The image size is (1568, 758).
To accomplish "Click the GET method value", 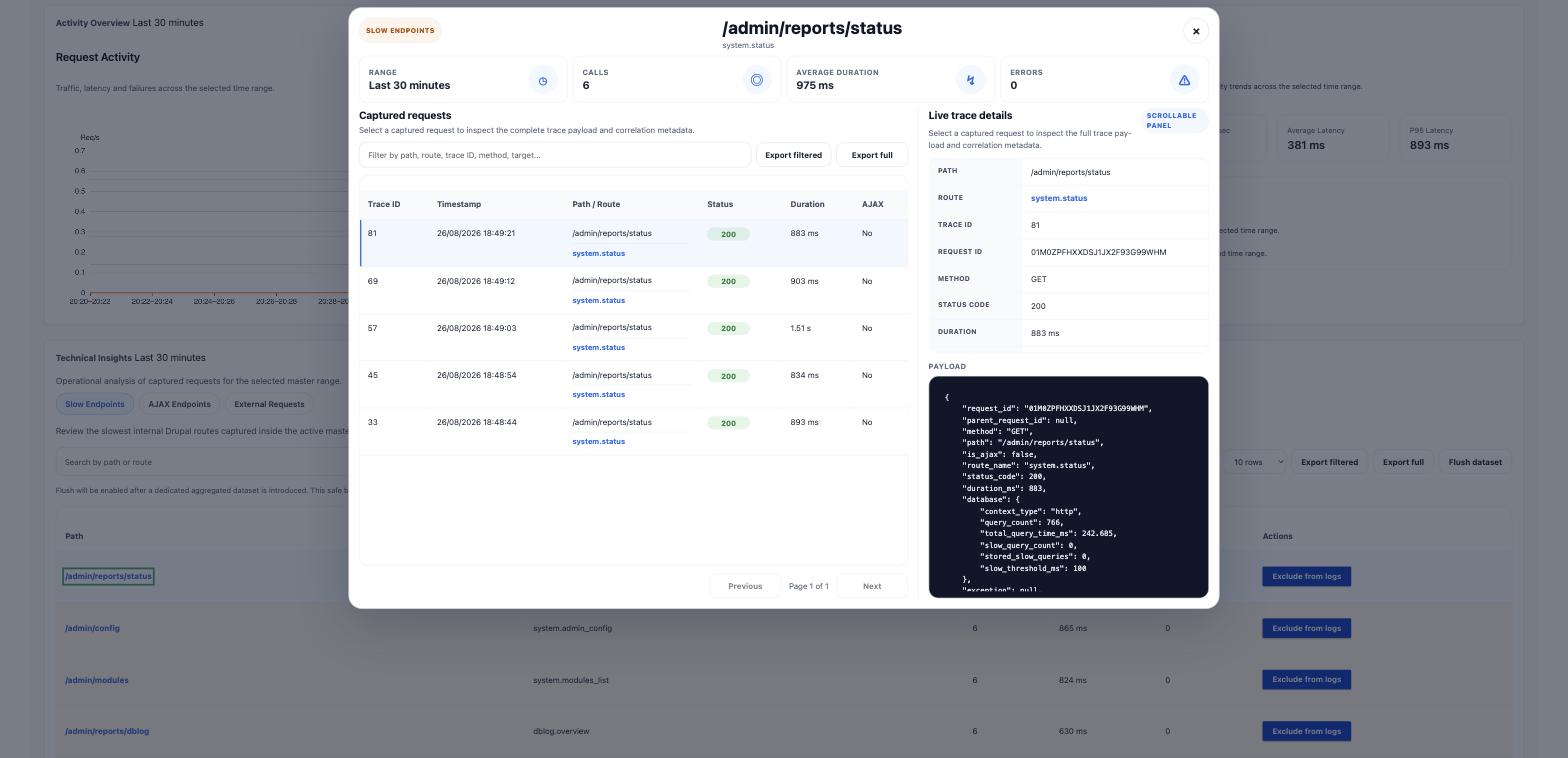I will pyautogui.click(x=1038, y=279).
